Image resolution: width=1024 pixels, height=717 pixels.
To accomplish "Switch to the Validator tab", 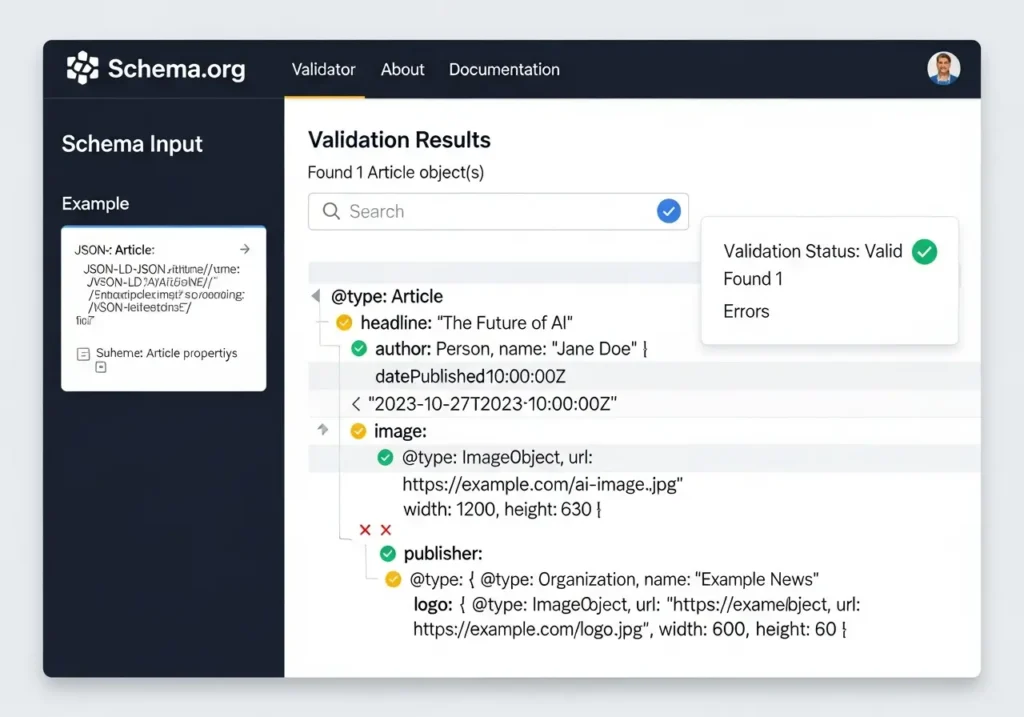I will coord(323,69).
